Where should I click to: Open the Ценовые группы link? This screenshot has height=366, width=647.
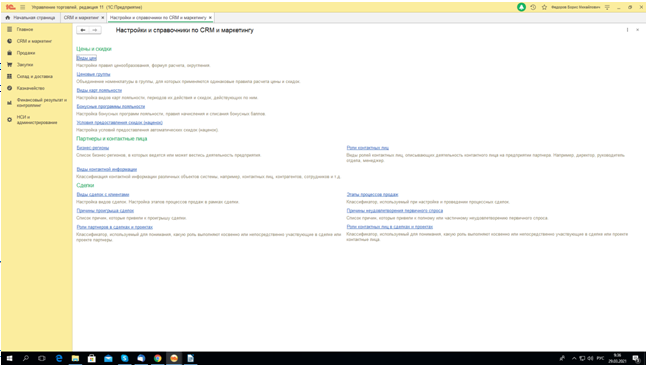(93, 74)
